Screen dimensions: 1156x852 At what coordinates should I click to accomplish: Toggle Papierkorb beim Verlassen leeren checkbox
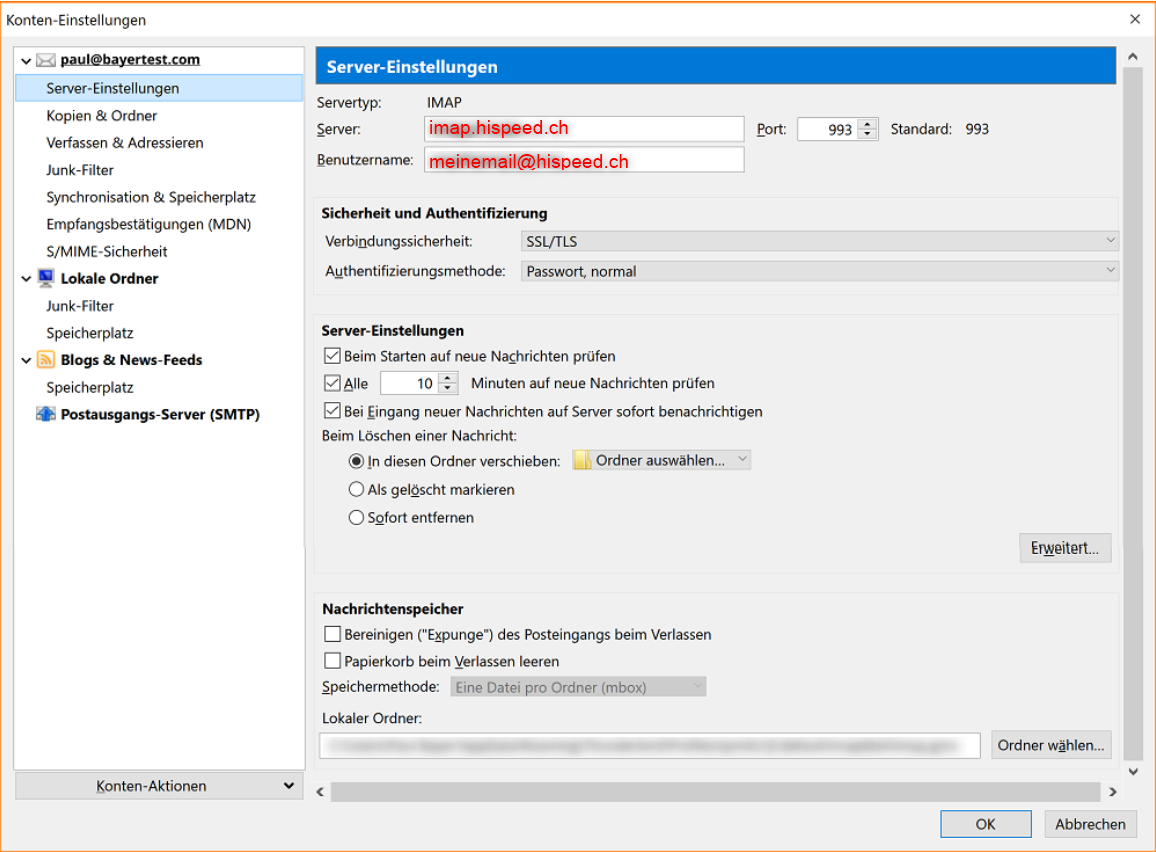(332, 661)
